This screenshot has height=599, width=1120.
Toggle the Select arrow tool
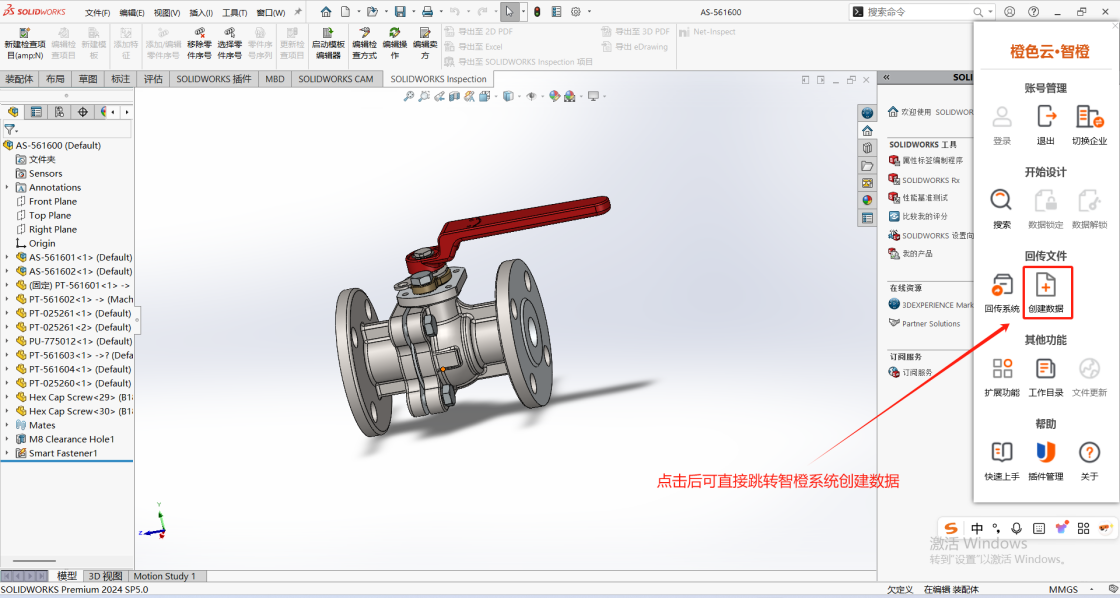tap(508, 12)
